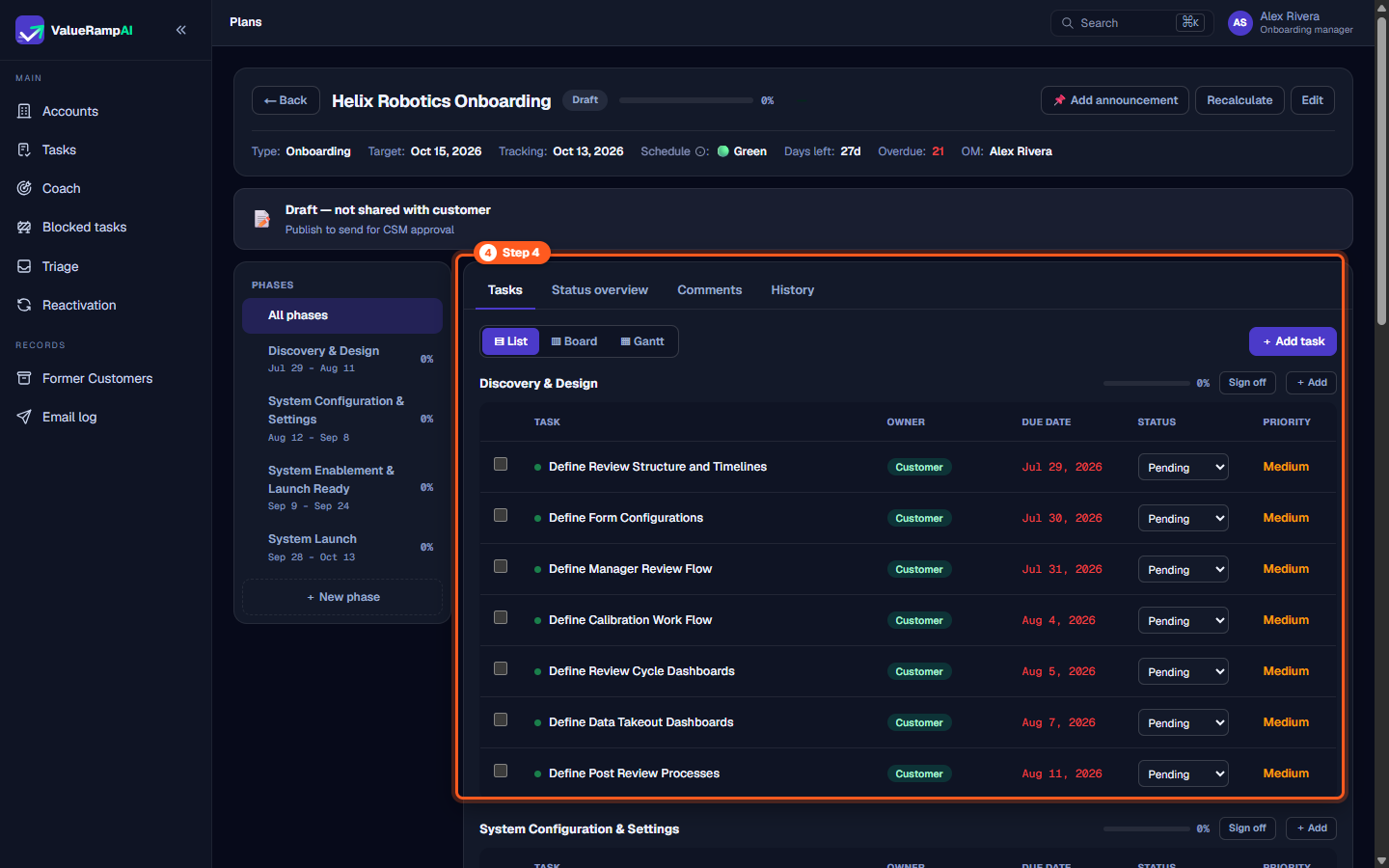Select All phases in Phases panel
Image resolution: width=1389 pixels, height=868 pixels.
click(342, 315)
